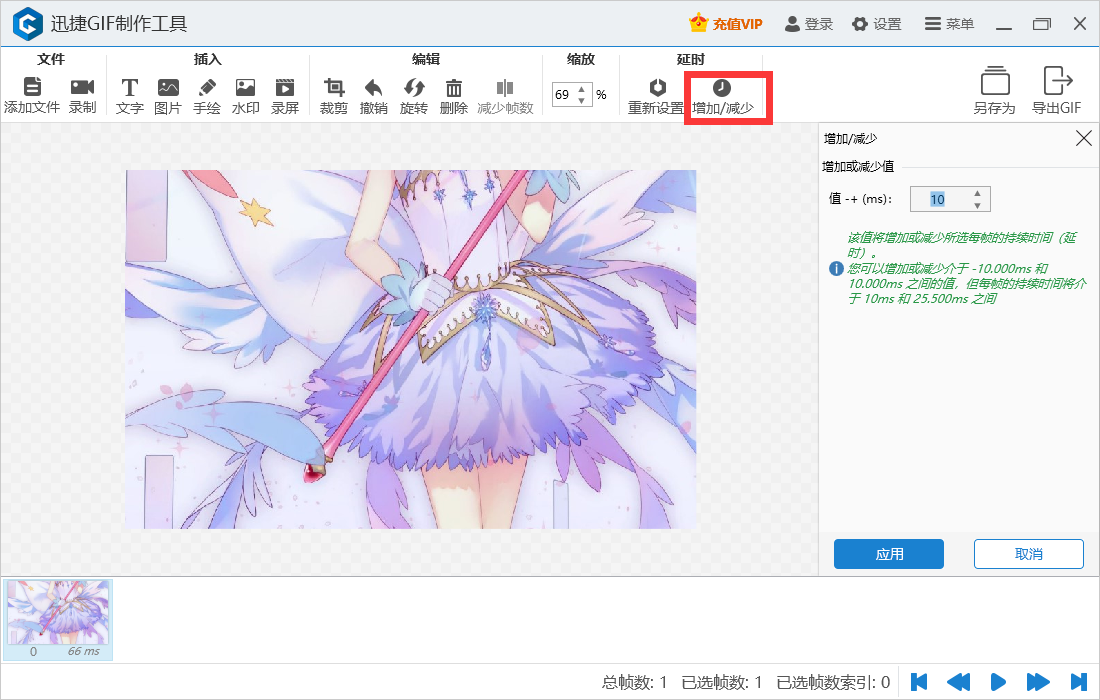Click the 添加文件 add file icon

coord(32,87)
